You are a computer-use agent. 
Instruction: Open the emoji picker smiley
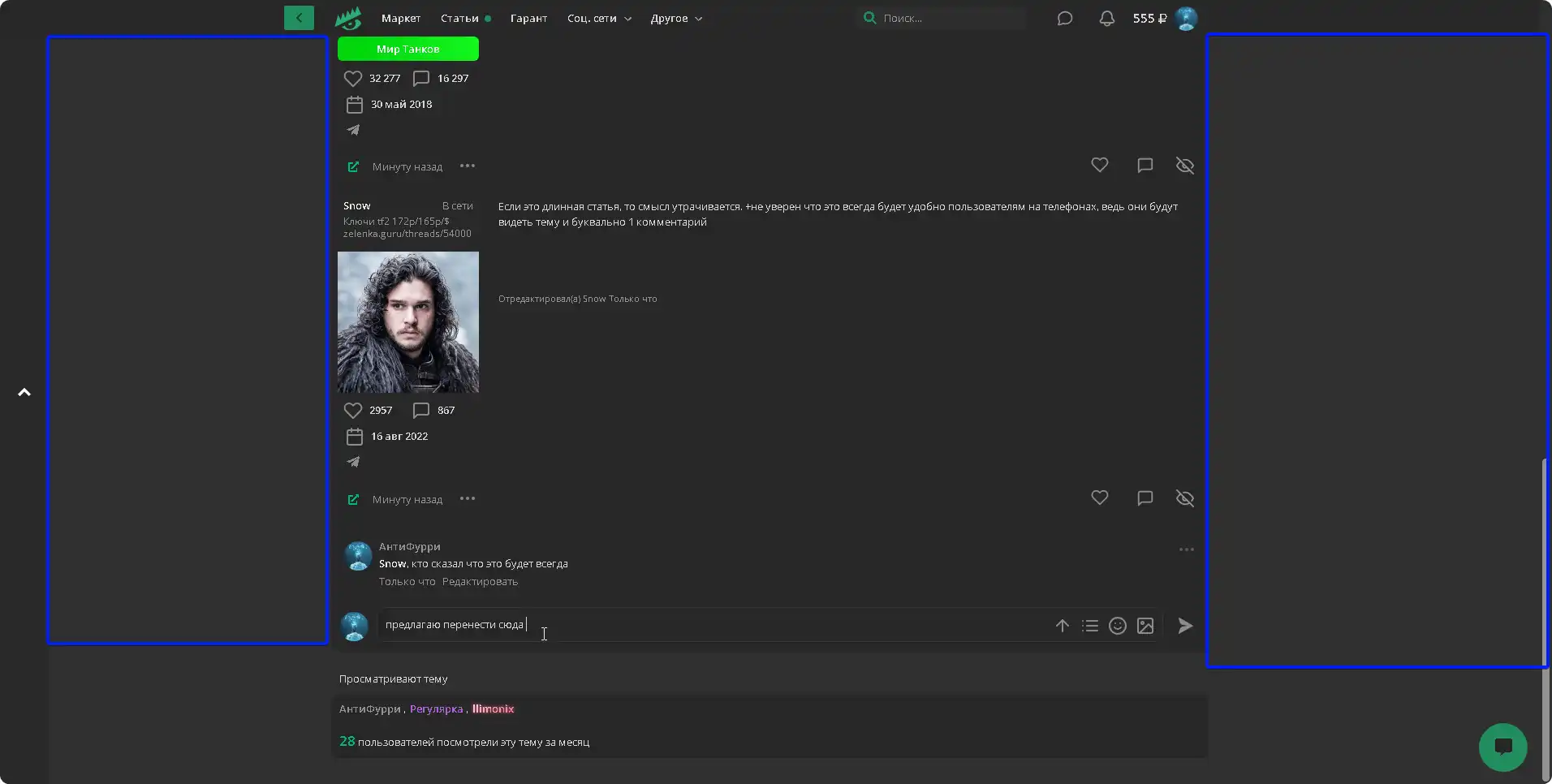pyautogui.click(x=1118, y=626)
